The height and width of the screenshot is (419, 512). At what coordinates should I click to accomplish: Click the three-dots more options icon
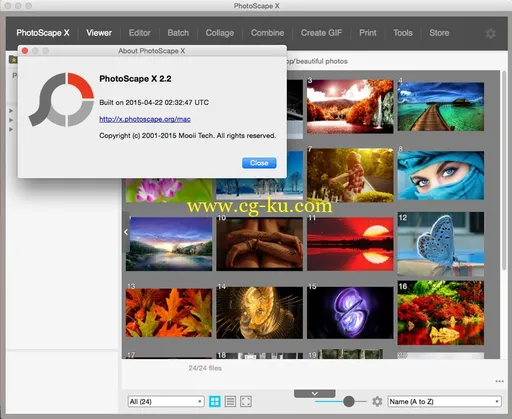click(499, 381)
